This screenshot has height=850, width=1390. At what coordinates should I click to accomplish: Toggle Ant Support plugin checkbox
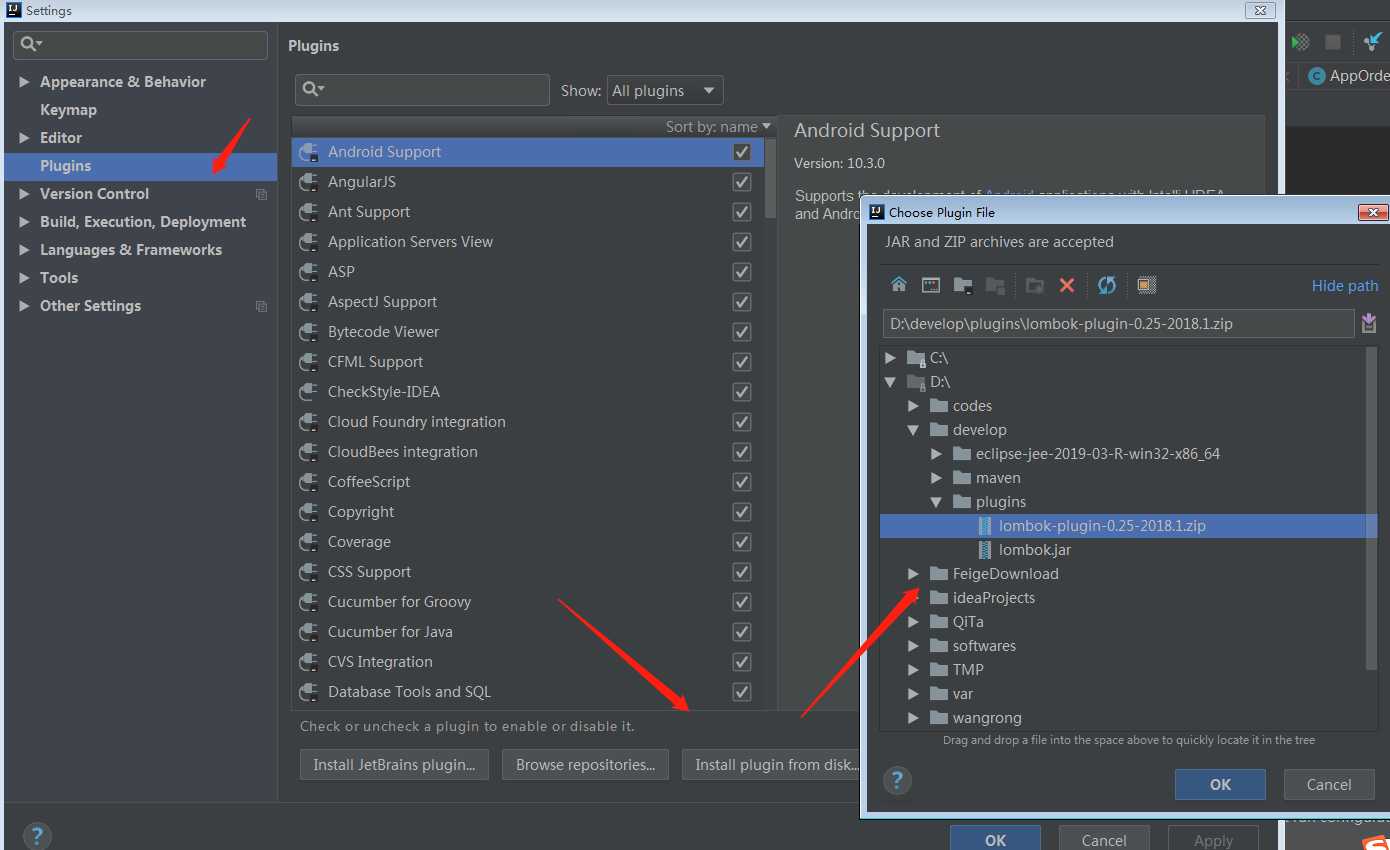point(742,212)
